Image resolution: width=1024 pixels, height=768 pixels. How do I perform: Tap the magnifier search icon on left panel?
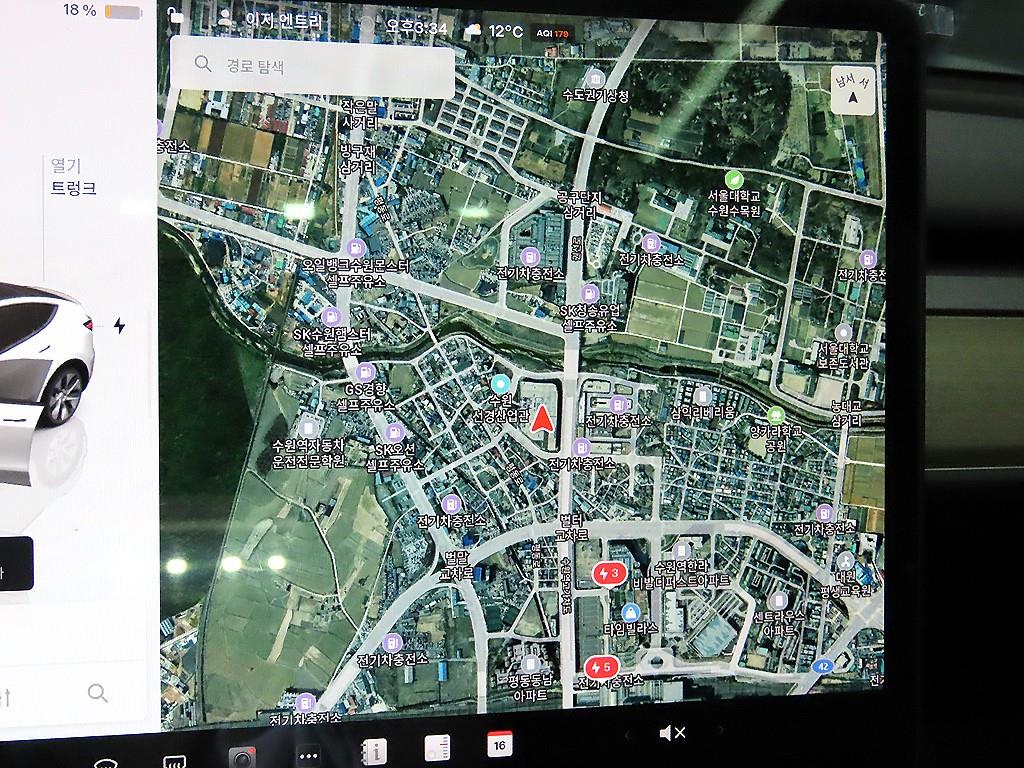(x=97, y=692)
